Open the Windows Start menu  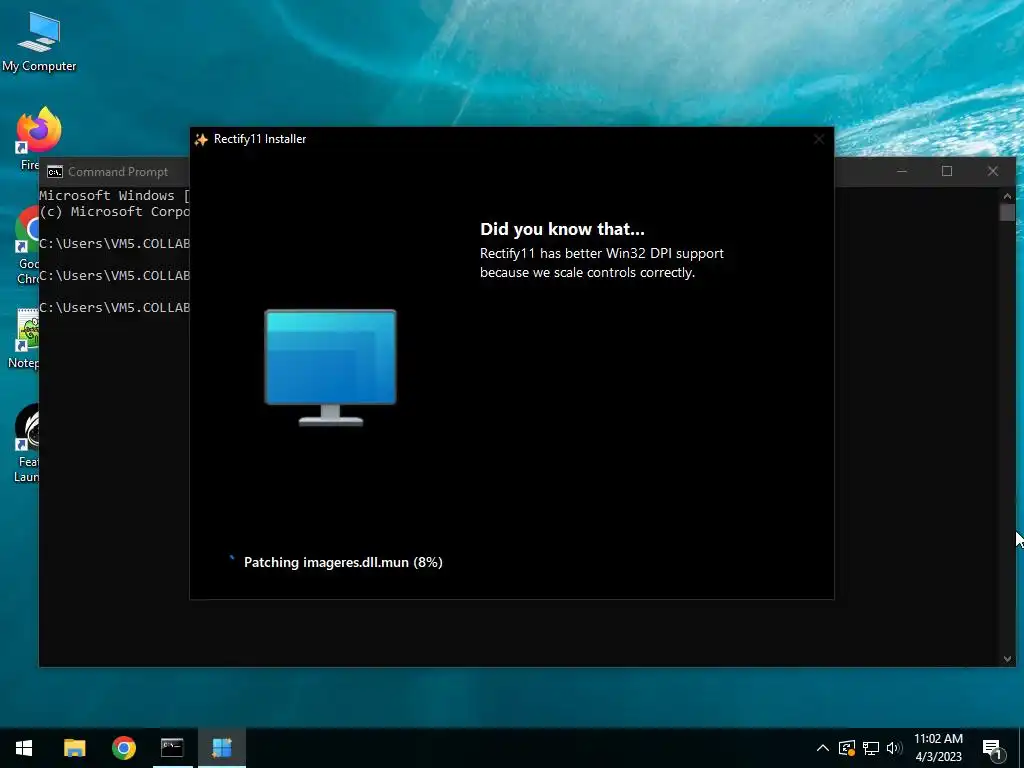(x=24, y=748)
